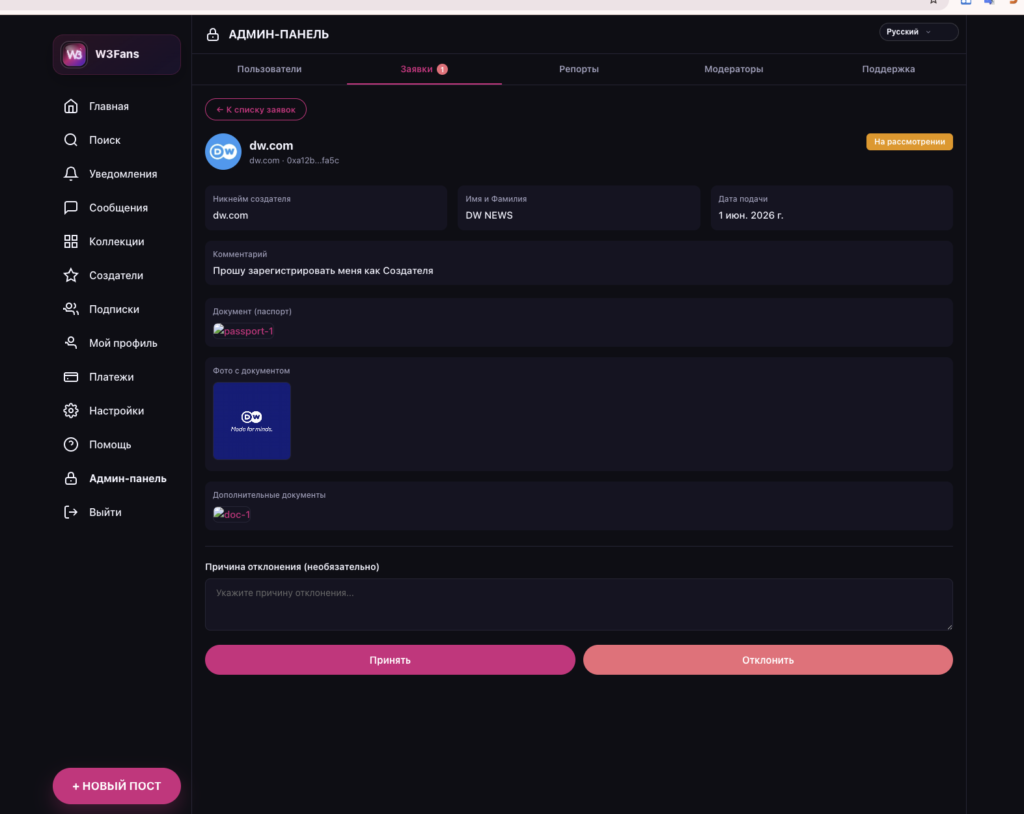
Task: Select the Админ-панель sidebar label
Action: [x=127, y=478]
